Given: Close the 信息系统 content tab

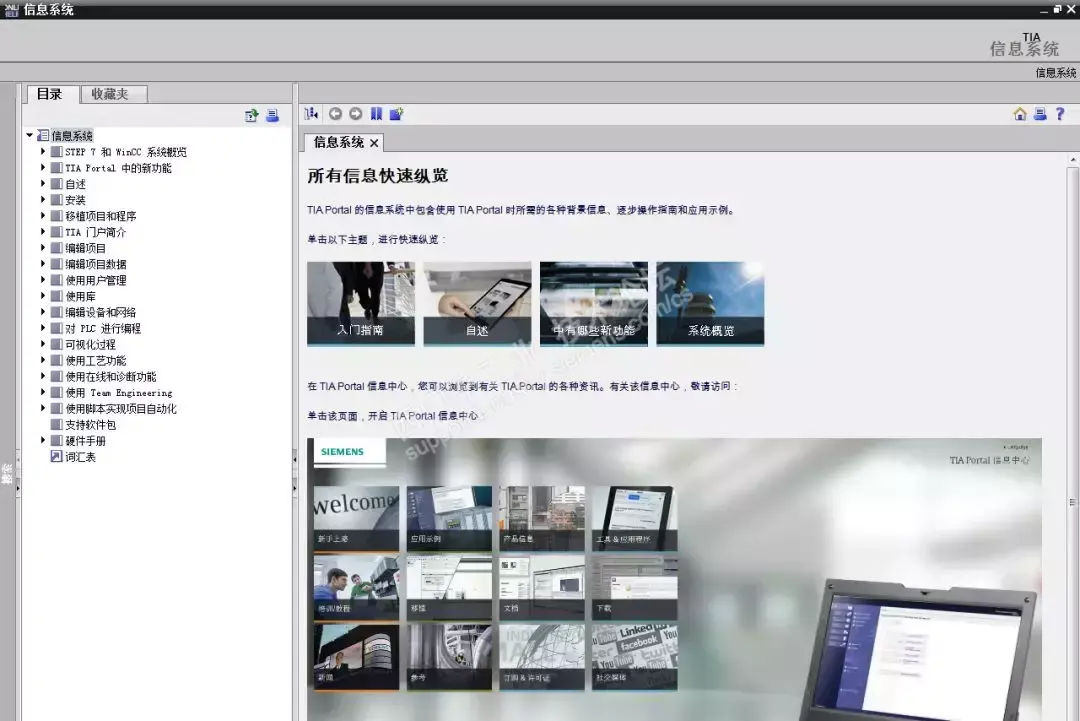Looking at the screenshot, I should coord(374,143).
